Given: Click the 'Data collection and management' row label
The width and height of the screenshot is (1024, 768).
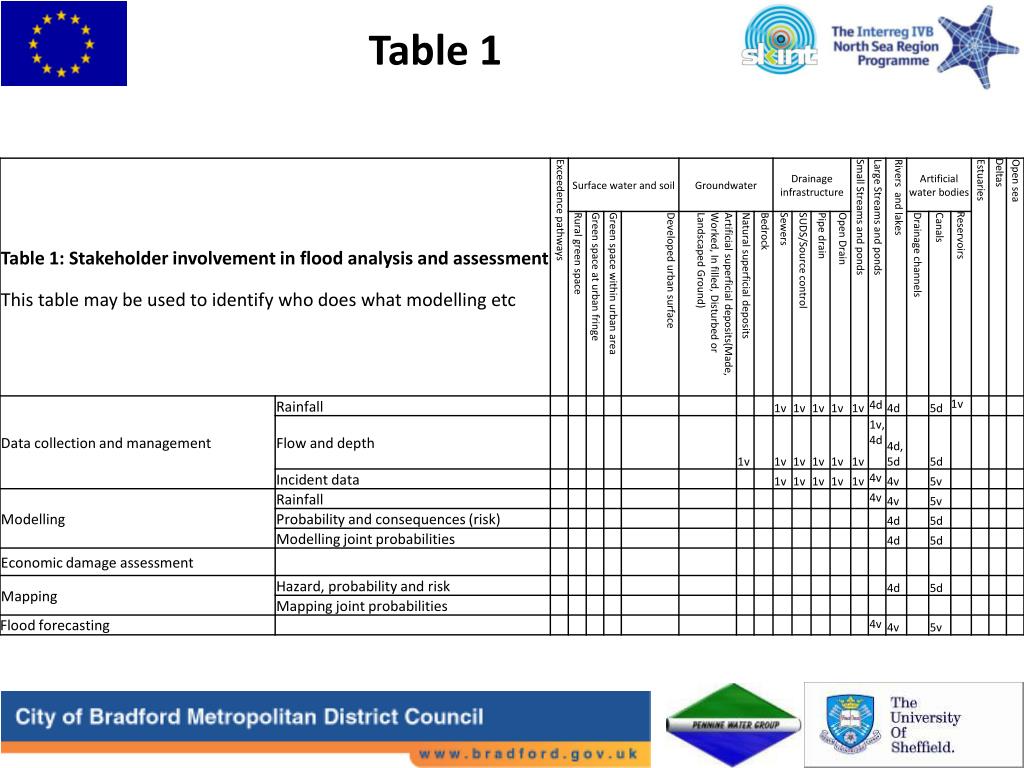Looking at the screenshot, I should pyautogui.click(x=106, y=443).
